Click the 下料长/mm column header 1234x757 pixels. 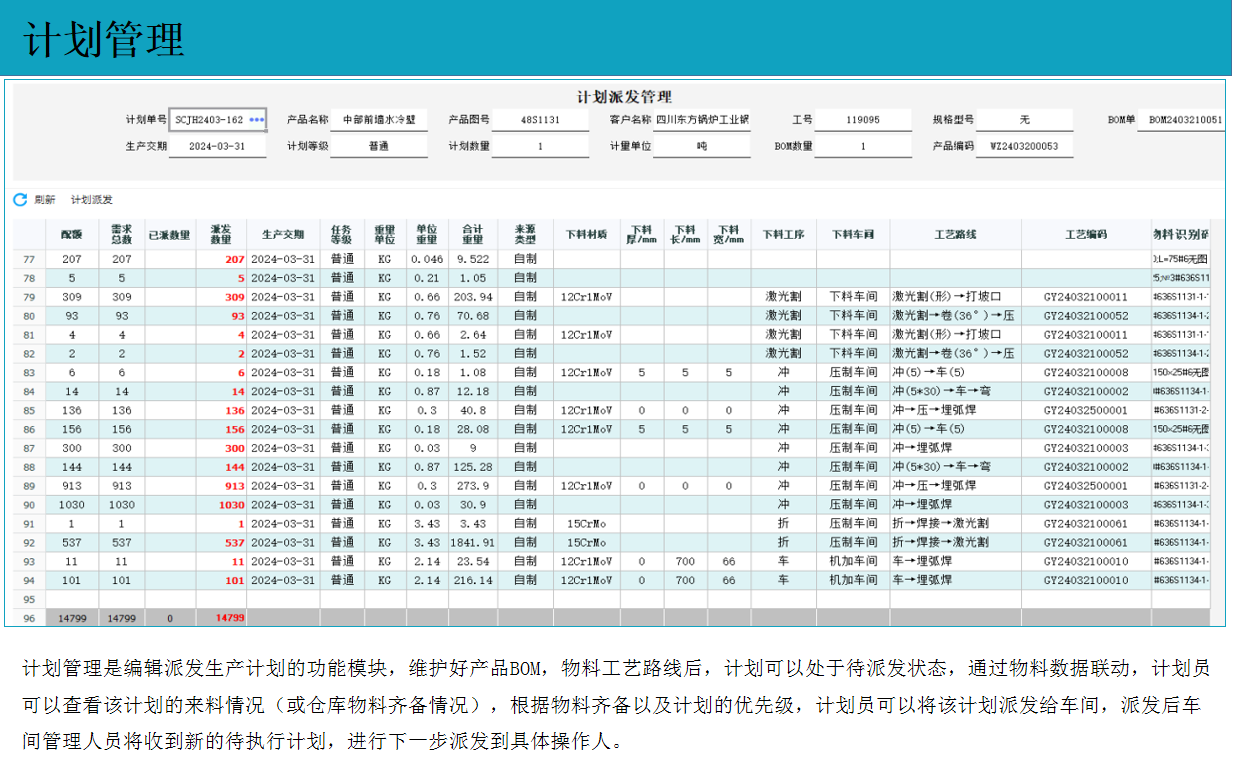[685, 234]
